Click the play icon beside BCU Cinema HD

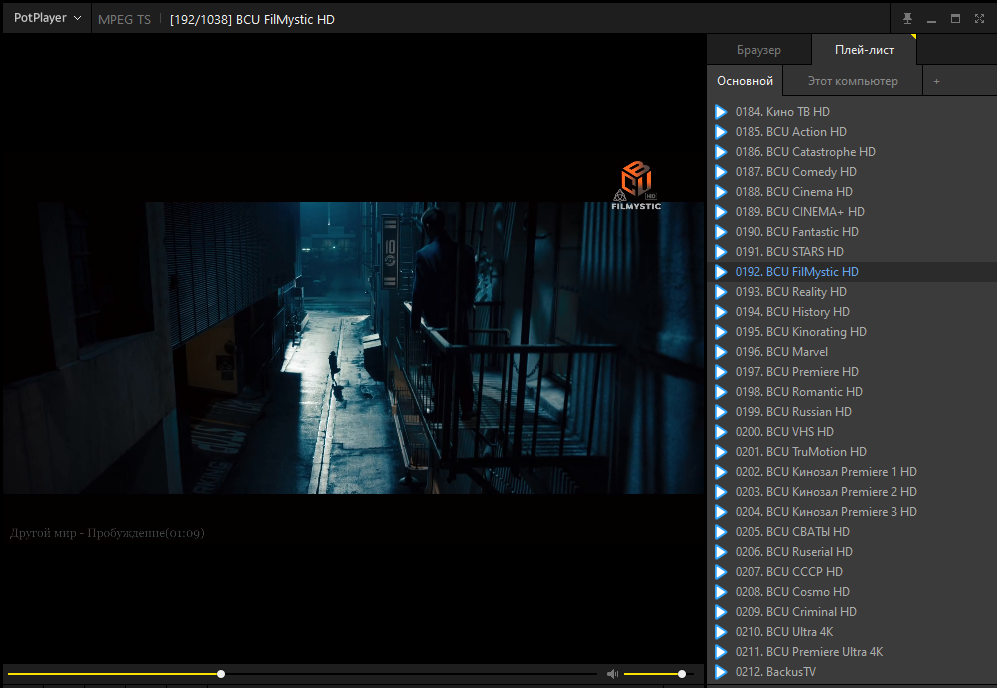721,192
